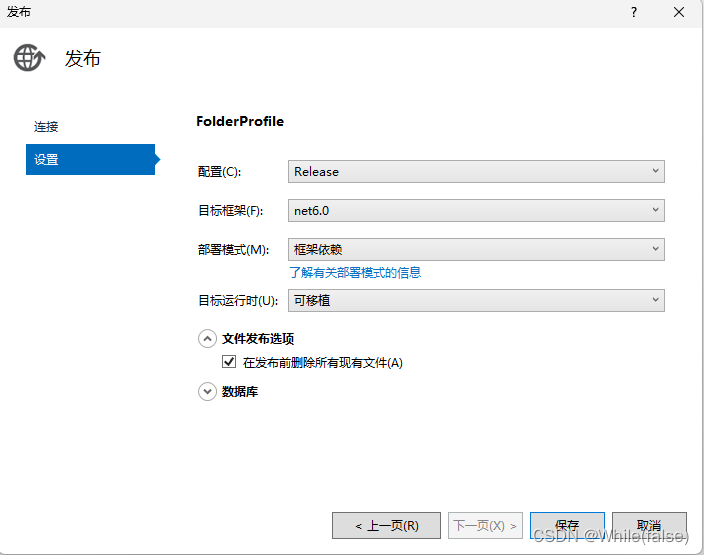704x555 pixels.
Task: Switch to the 连接 tab
Action: tap(47, 127)
